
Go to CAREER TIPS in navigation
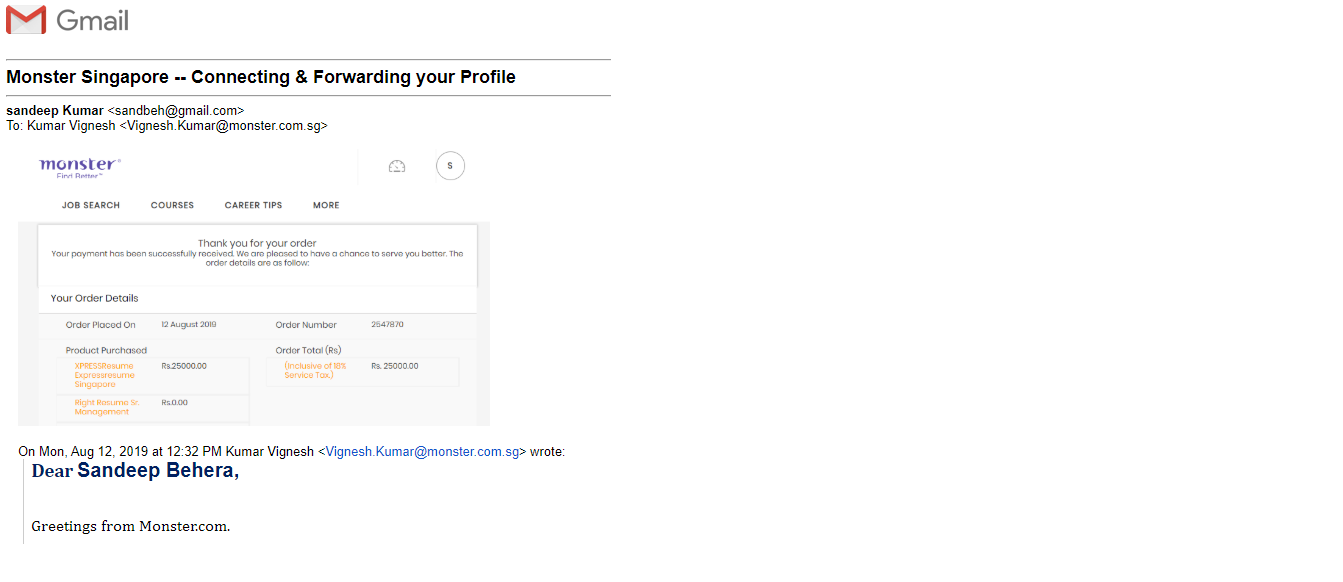click(253, 205)
